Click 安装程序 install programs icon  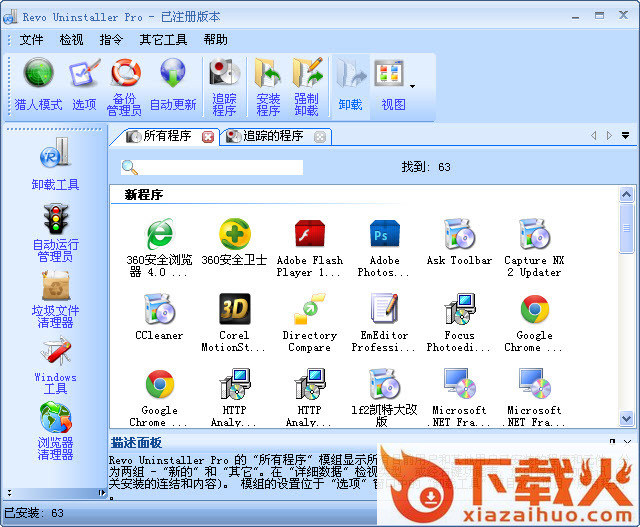tap(268, 87)
